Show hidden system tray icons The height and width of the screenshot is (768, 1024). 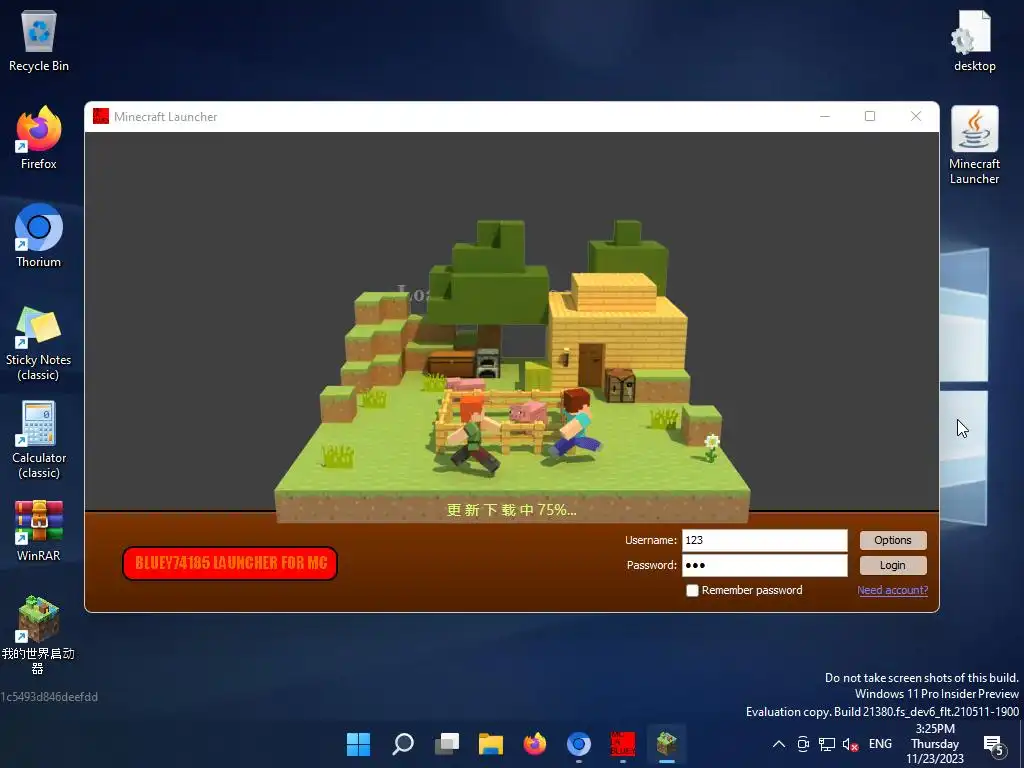pyautogui.click(x=778, y=744)
